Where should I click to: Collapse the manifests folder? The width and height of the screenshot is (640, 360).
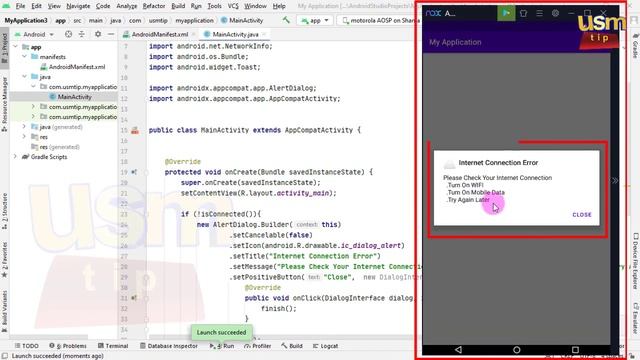24,57
